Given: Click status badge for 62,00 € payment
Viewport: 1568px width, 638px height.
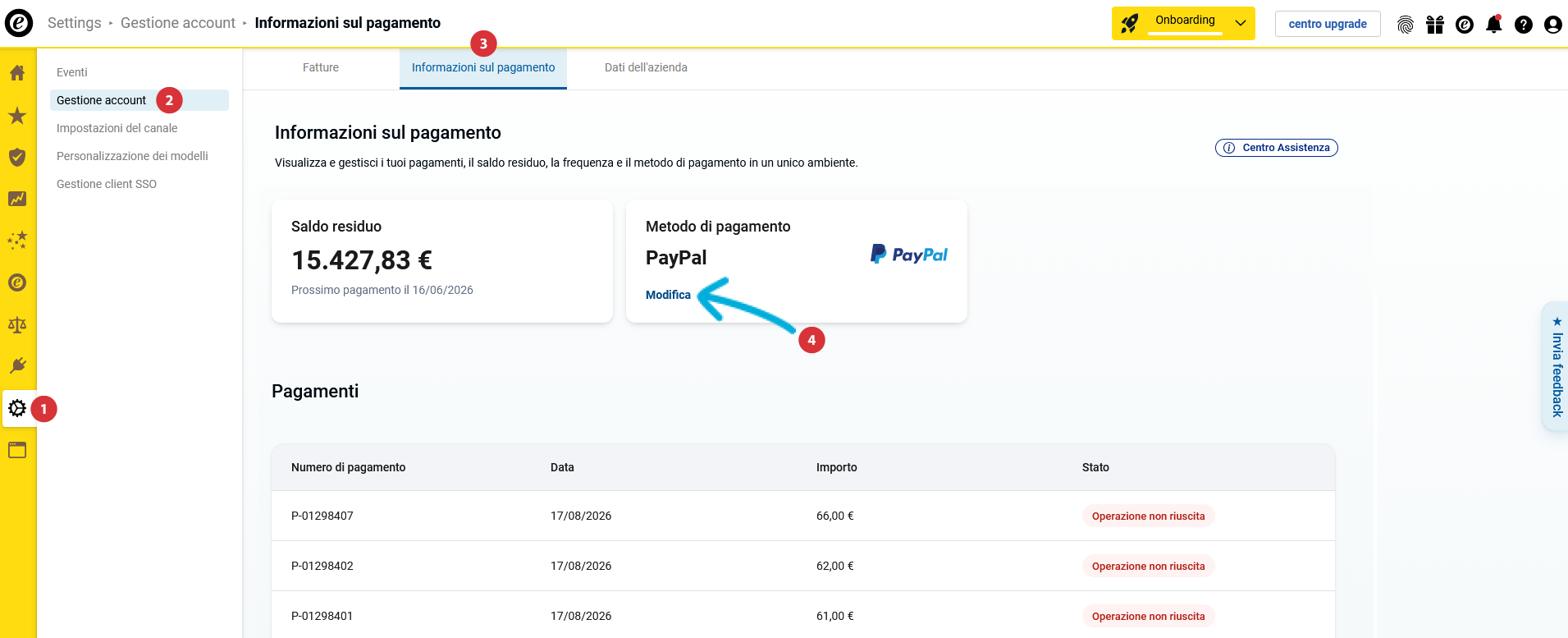Looking at the screenshot, I should coord(1149,566).
